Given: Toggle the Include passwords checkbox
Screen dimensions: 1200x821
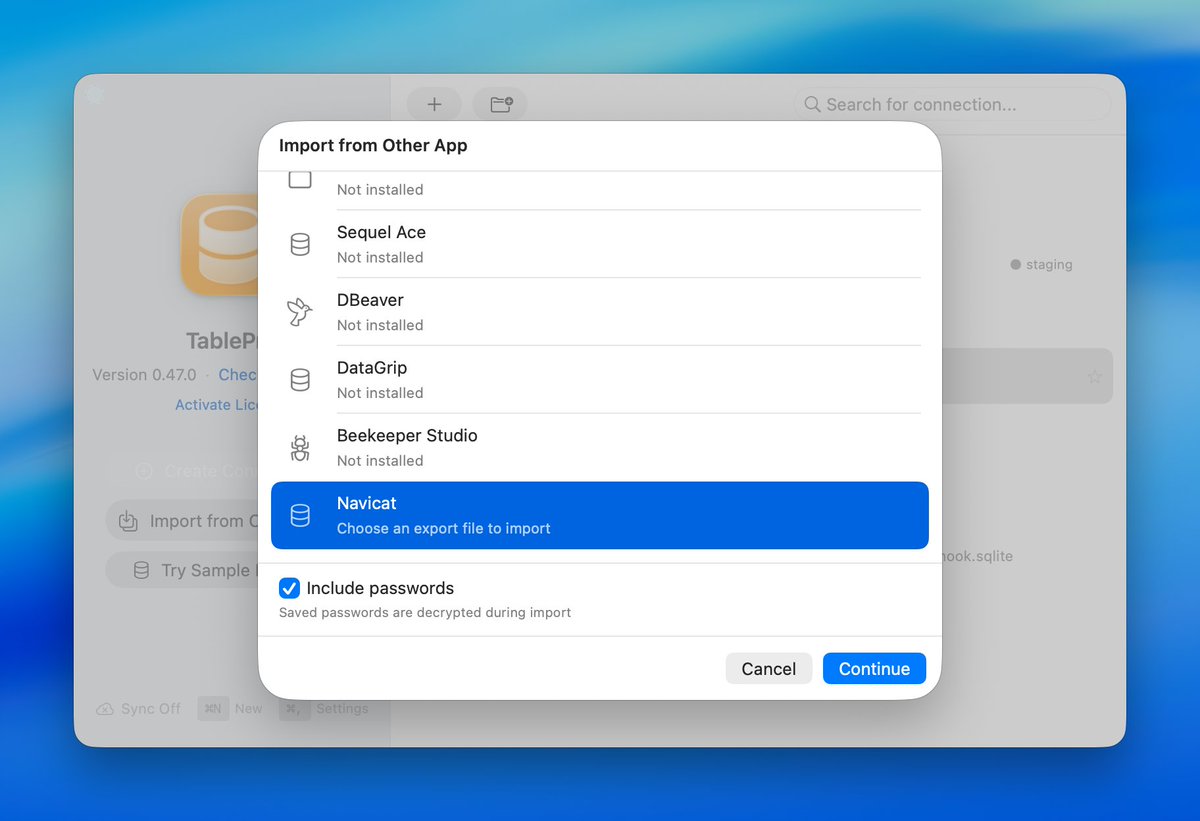Looking at the screenshot, I should click(289, 588).
